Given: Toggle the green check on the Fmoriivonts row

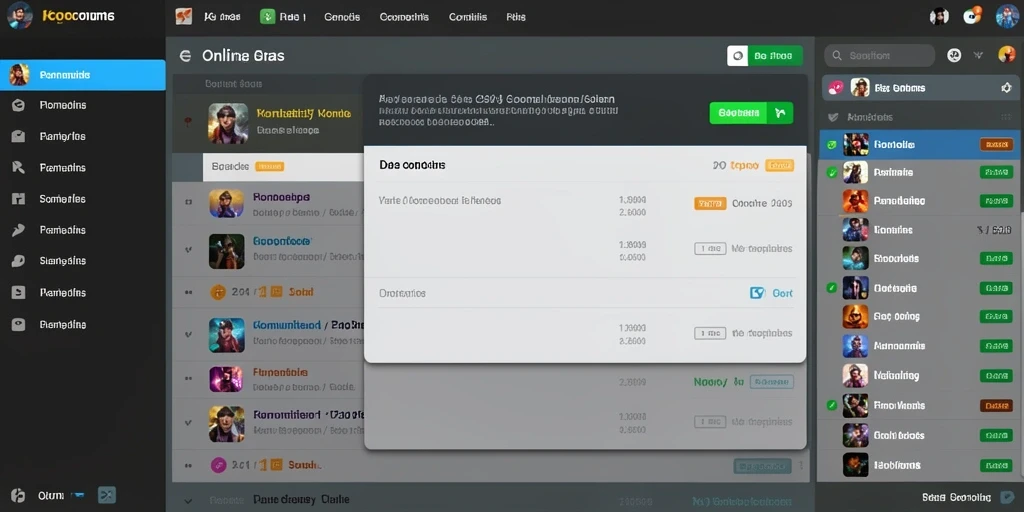Looking at the screenshot, I should point(831,405).
